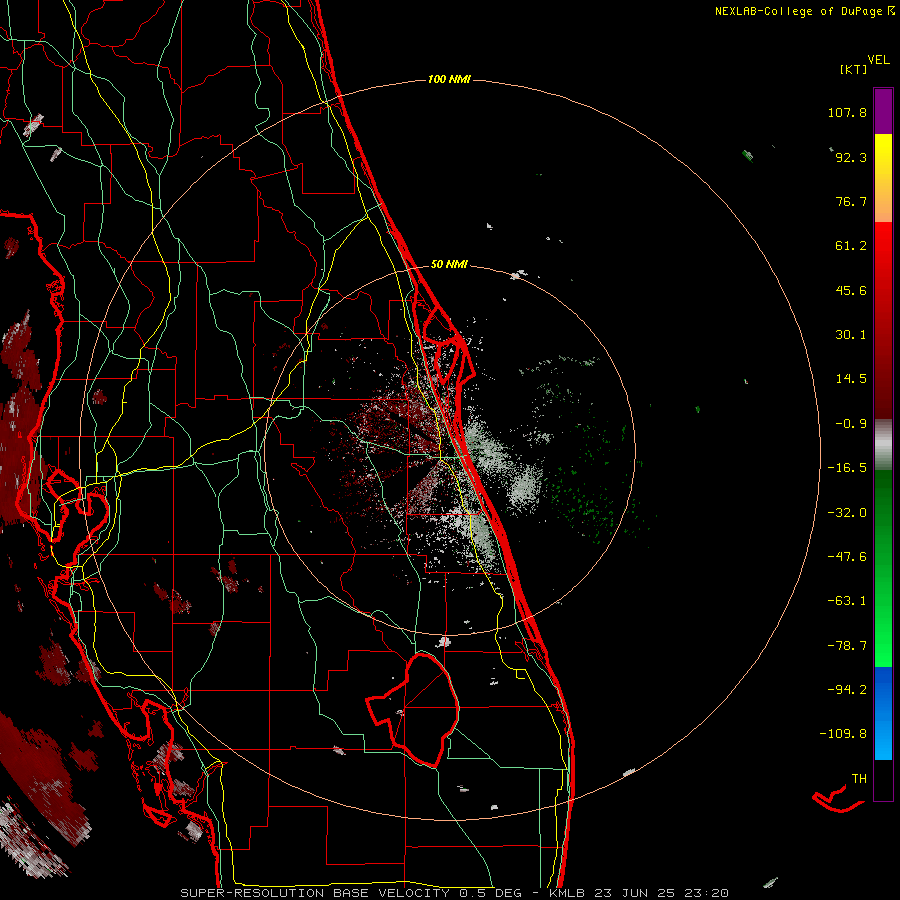This screenshot has height=900, width=900.
Task: Click the purple segment of velocity color bar
Action: (883, 111)
